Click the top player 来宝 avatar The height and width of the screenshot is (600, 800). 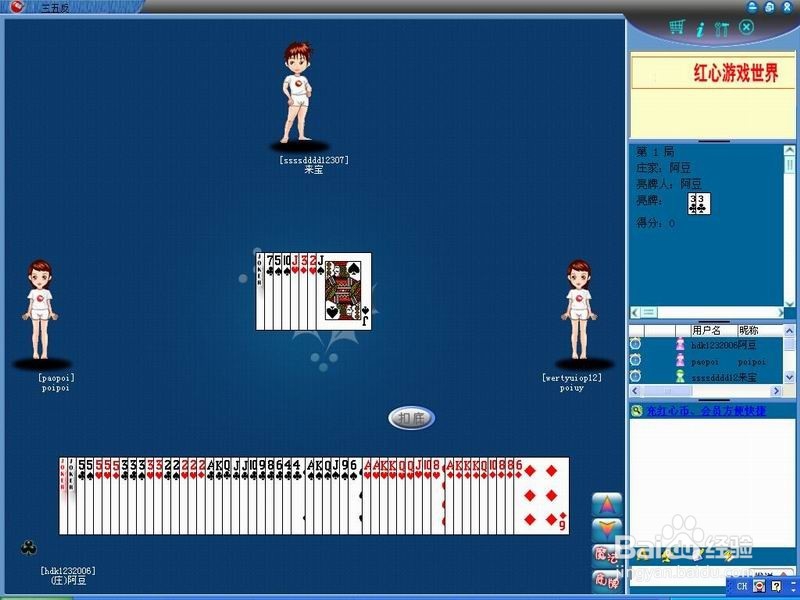tap(297, 92)
